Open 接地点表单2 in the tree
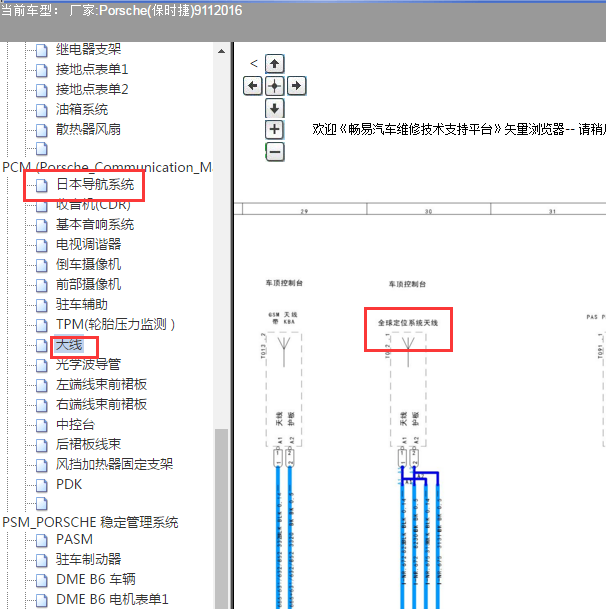Image resolution: width=606 pixels, height=609 pixels. coord(92,90)
